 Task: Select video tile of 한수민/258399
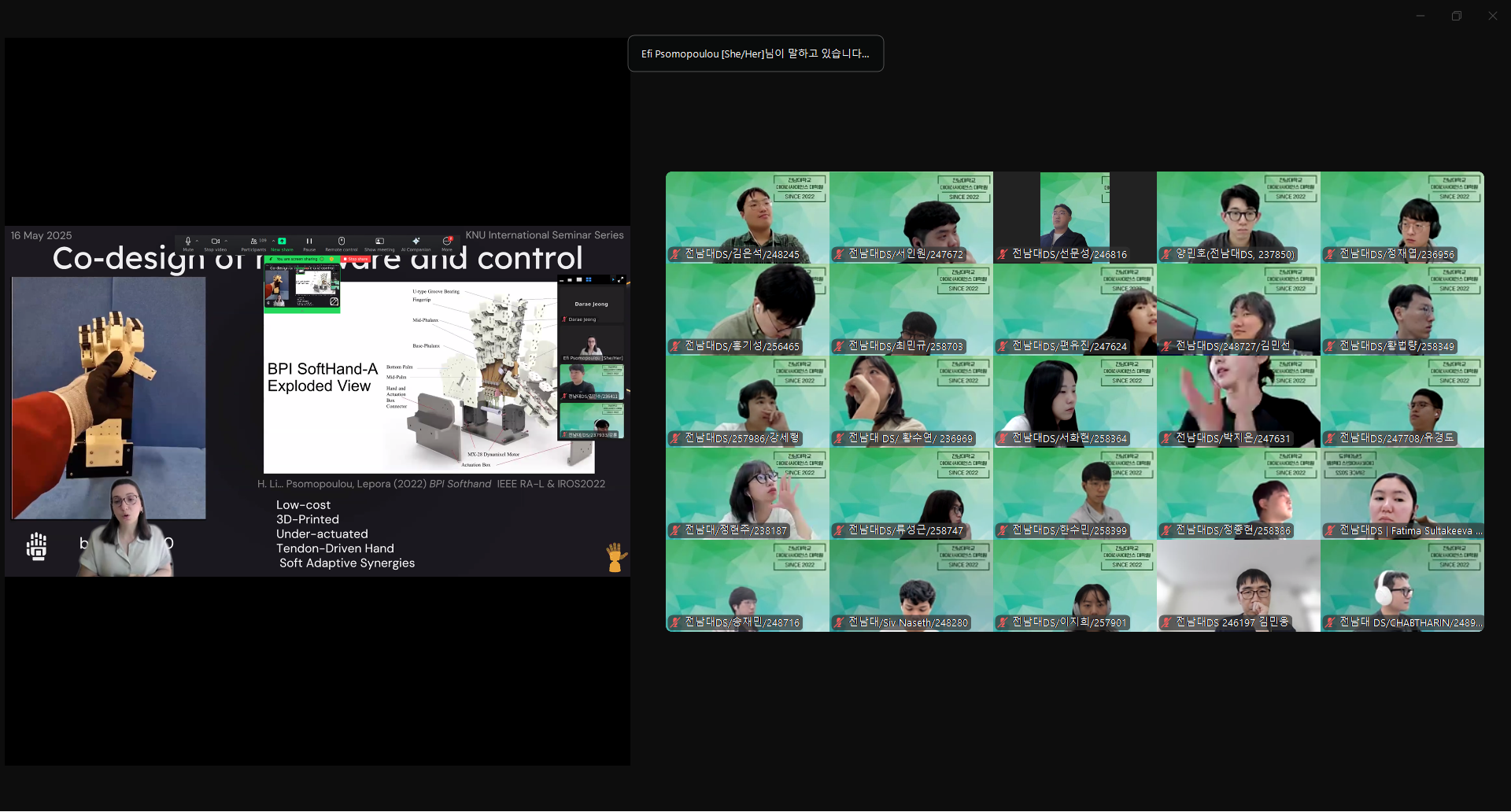click(x=1075, y=493)
